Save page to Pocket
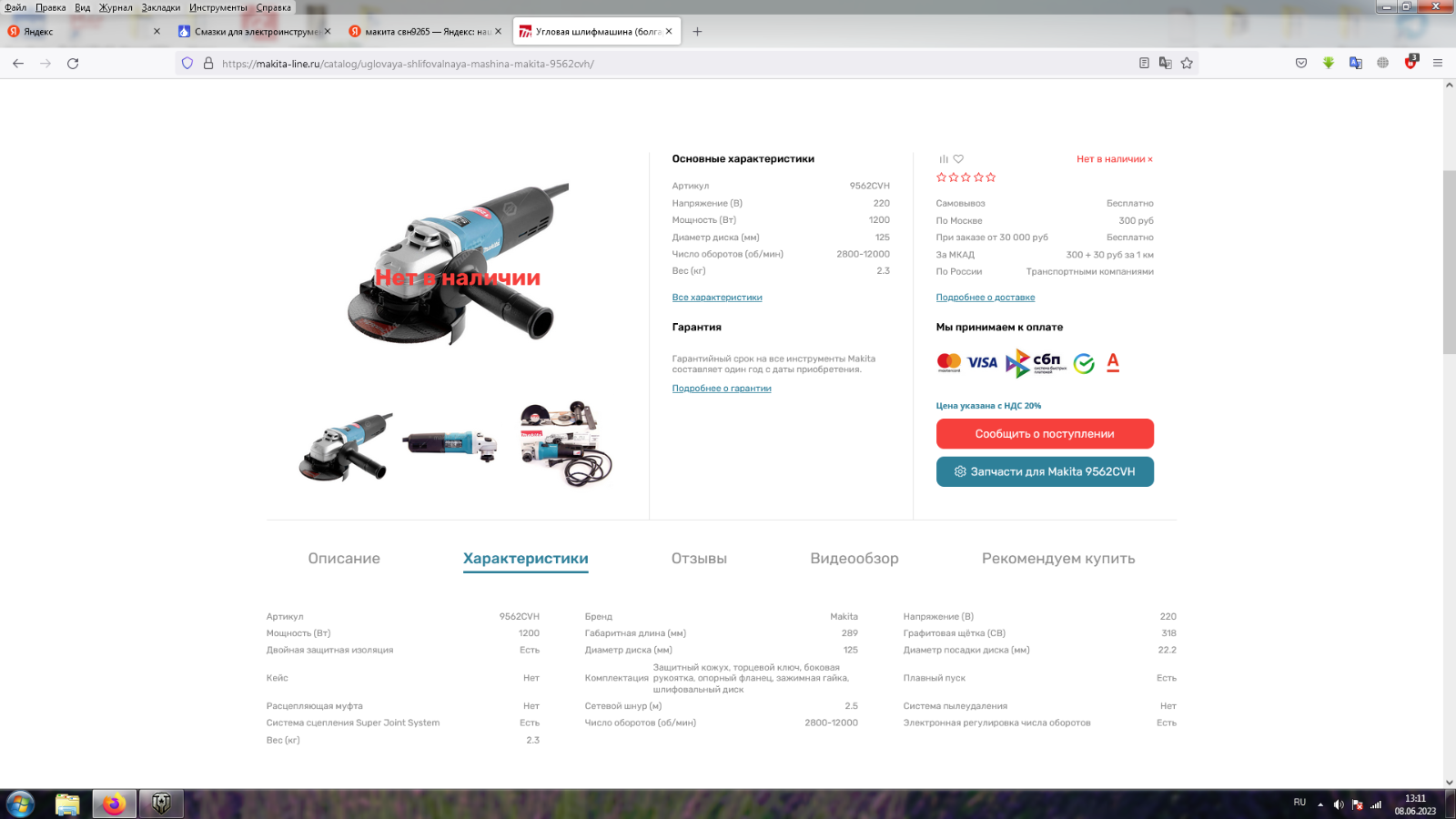 click(x=1301, y=64)
